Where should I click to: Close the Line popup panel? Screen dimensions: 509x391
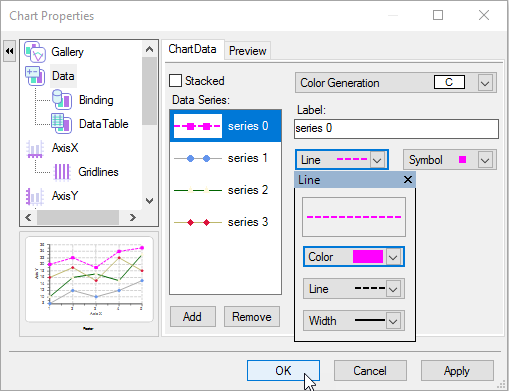(408, 180)
